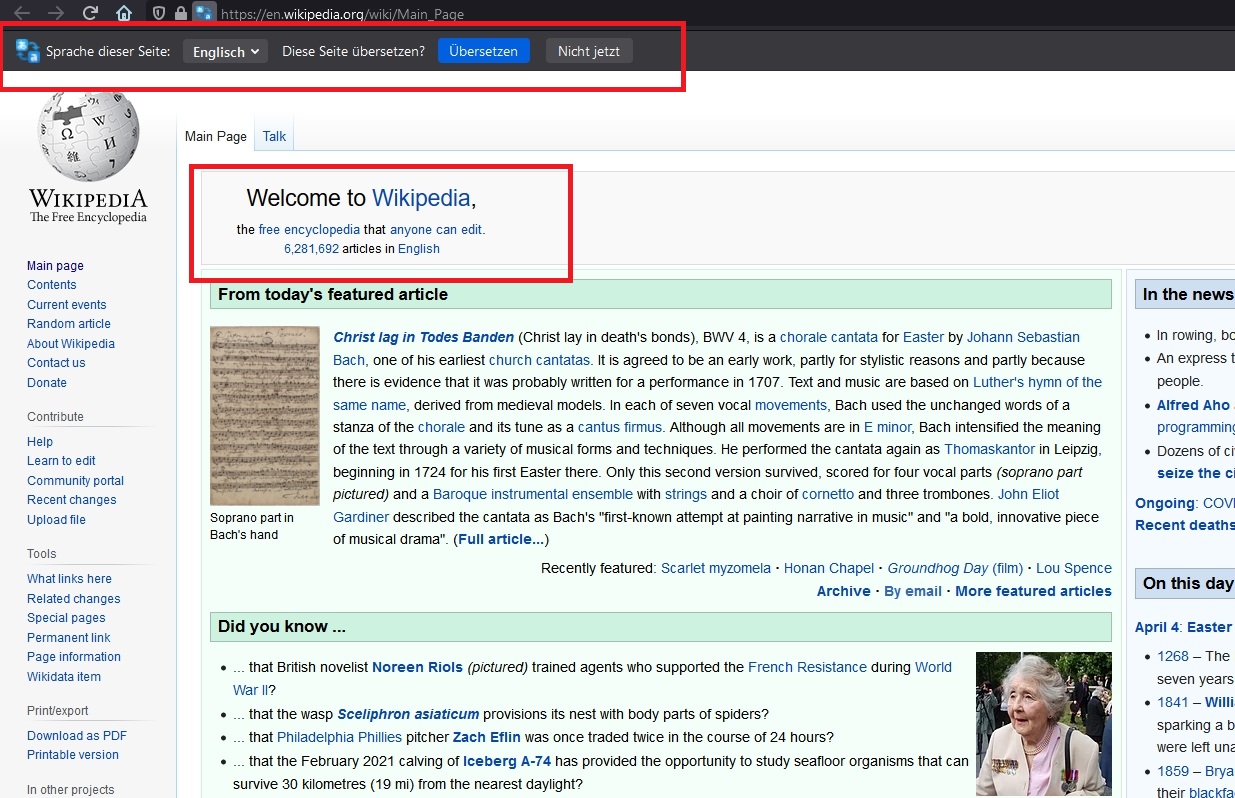Click the translate icon in address bar
The image size is (1235, 798).
[x=204, y=13]
